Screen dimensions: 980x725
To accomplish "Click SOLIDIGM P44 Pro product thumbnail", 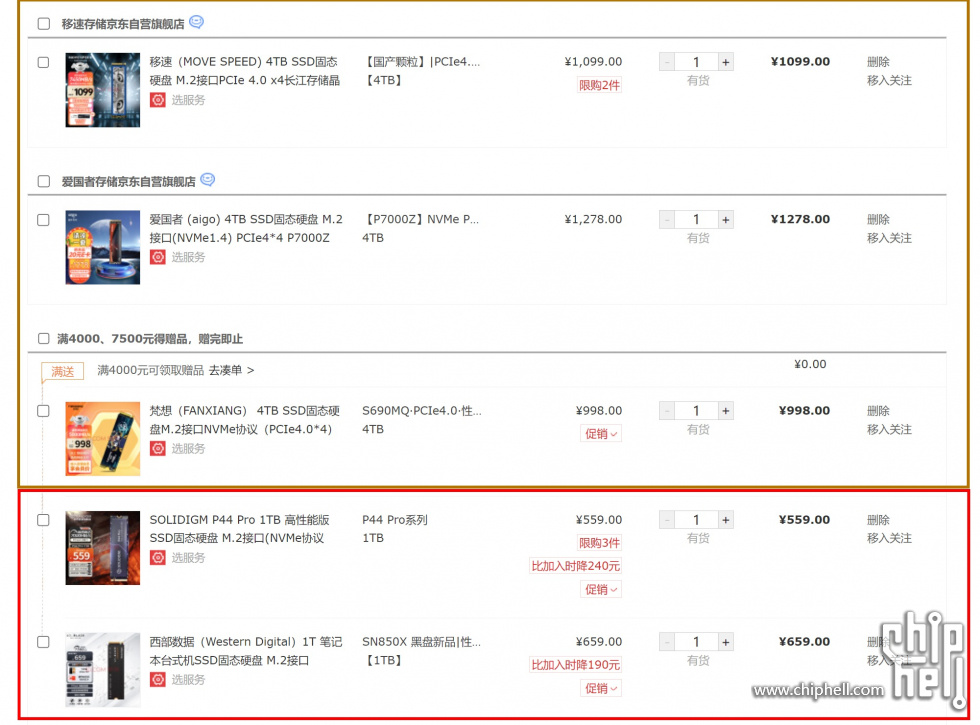I will [x=102, y=548].
